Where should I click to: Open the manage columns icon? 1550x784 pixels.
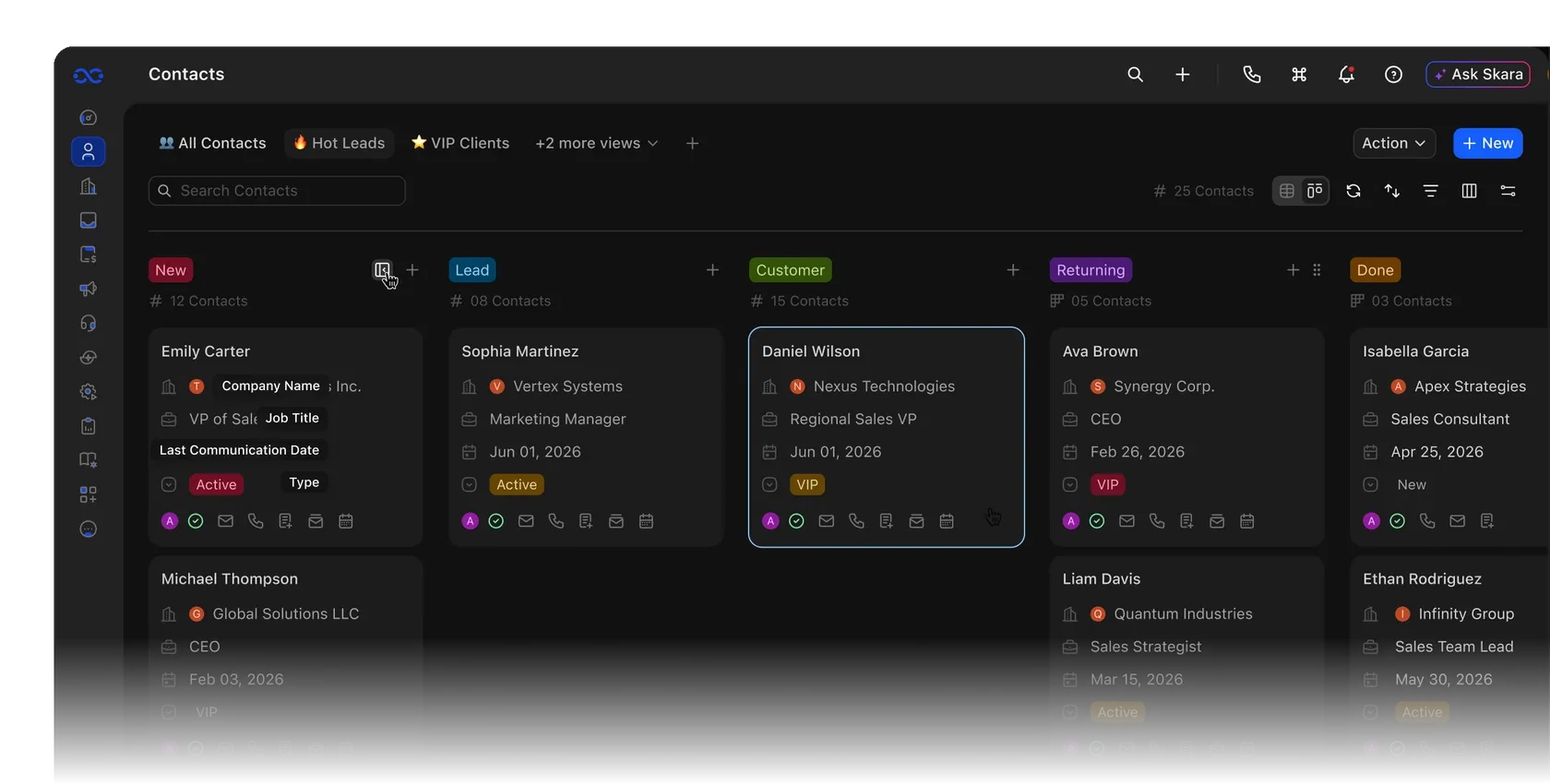(1470, 191)
